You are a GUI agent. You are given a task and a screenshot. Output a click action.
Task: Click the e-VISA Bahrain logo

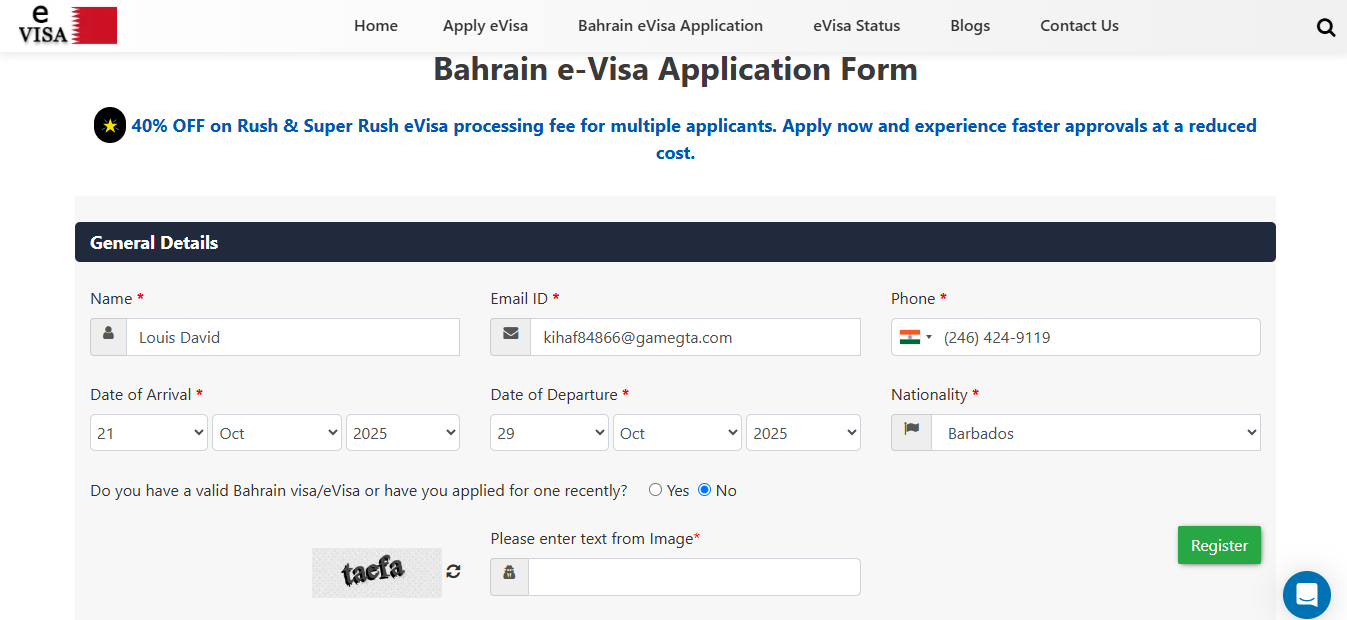pos(68,25)
